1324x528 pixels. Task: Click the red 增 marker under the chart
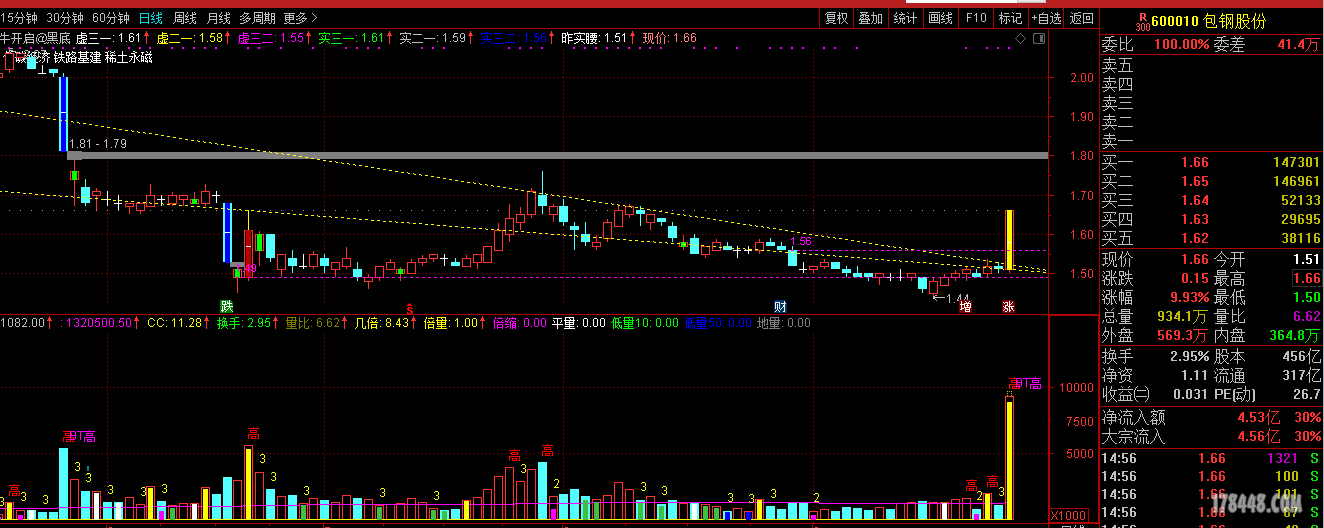[965, 305]
